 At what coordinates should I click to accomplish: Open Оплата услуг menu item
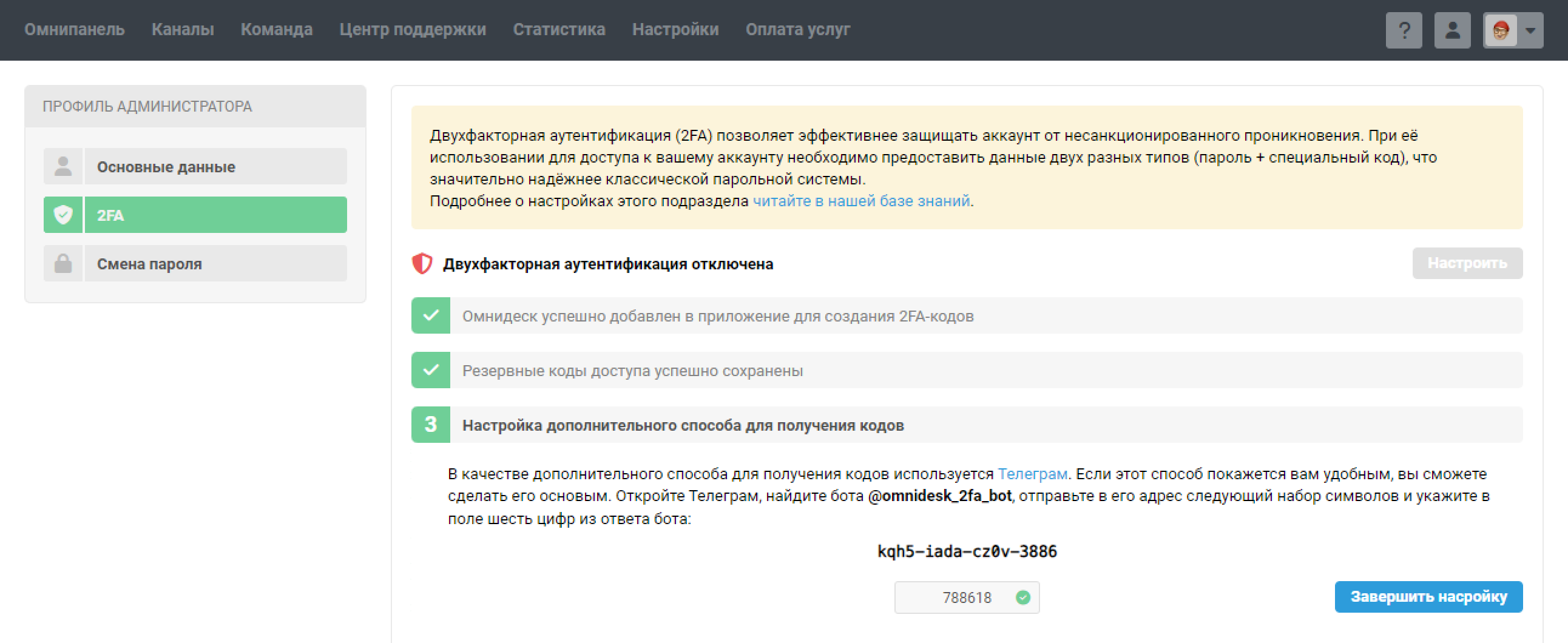tap(797, 29)
